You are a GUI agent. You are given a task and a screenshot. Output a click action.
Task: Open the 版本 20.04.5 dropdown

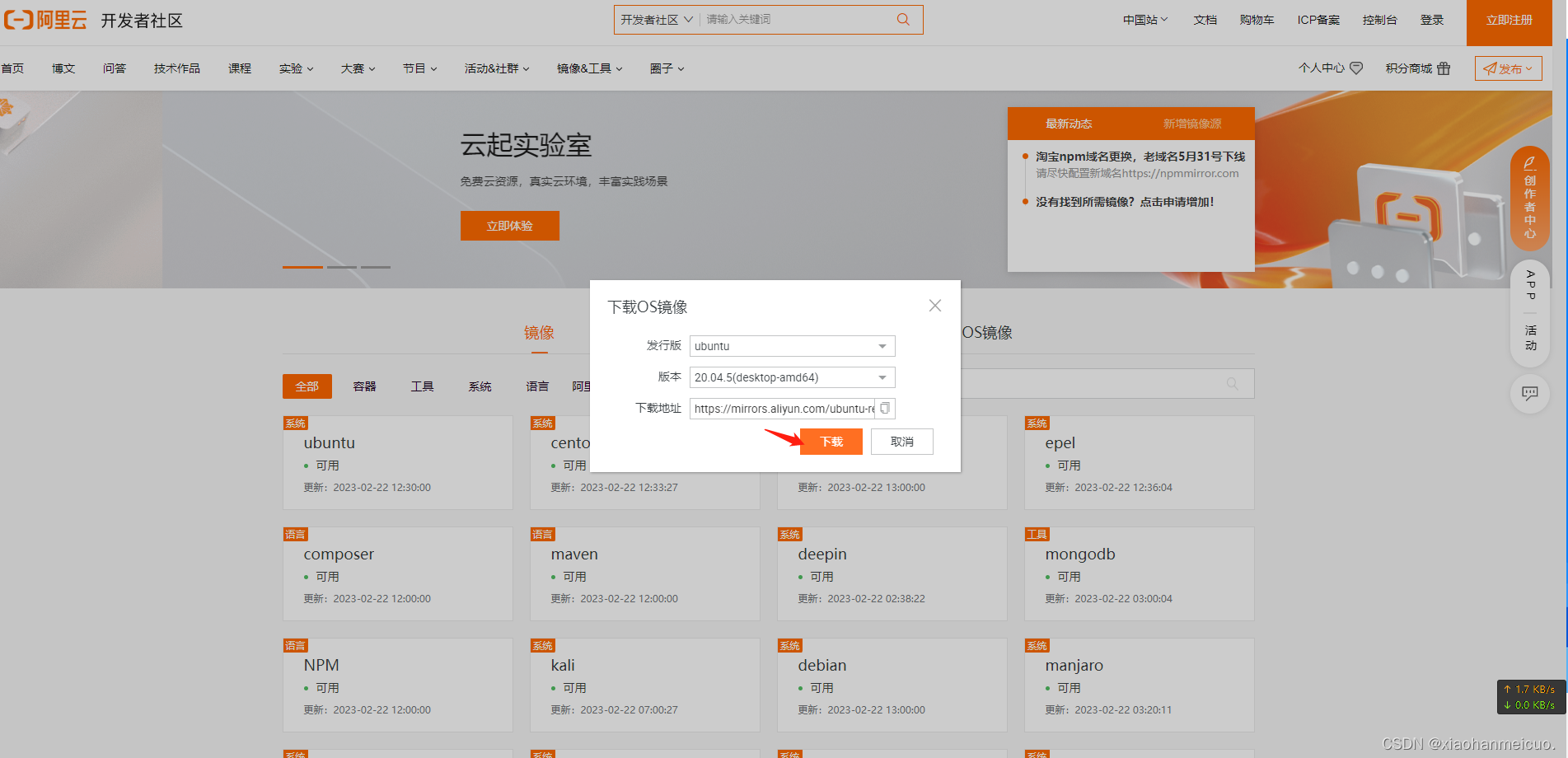792,377
